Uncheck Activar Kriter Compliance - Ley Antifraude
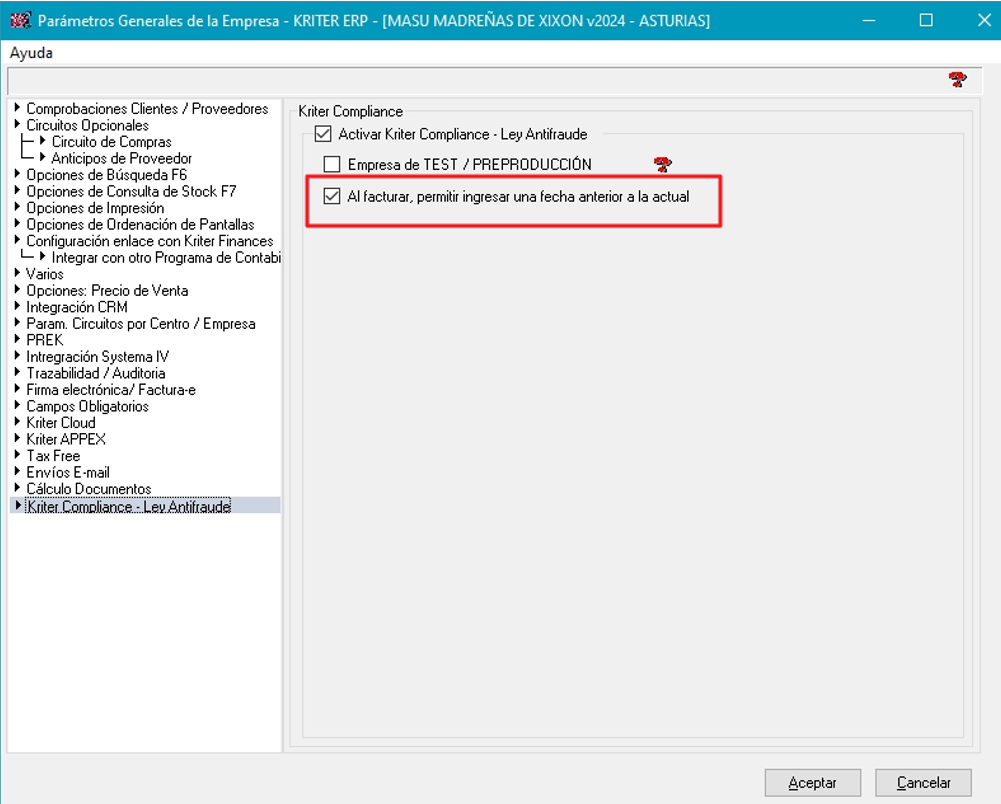This screenshot has height=804, width=1001. click(323, 134)
